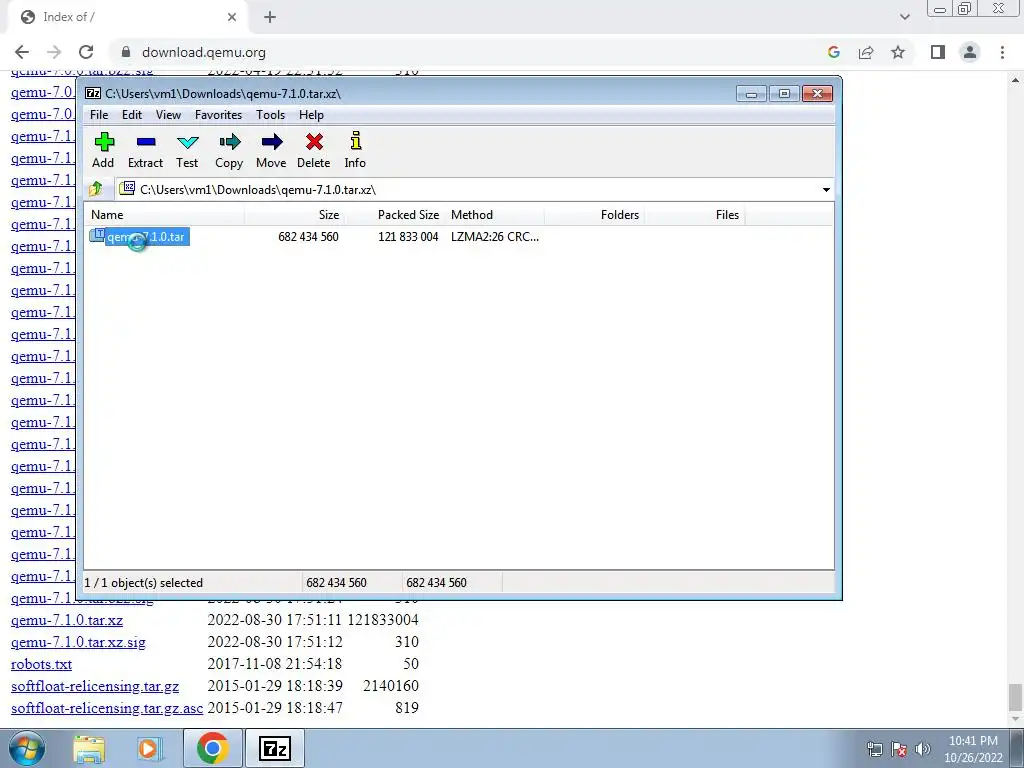Open the Chrome three-dot menu
The width and height of the screenshot is (1024, 768).
1002,52
